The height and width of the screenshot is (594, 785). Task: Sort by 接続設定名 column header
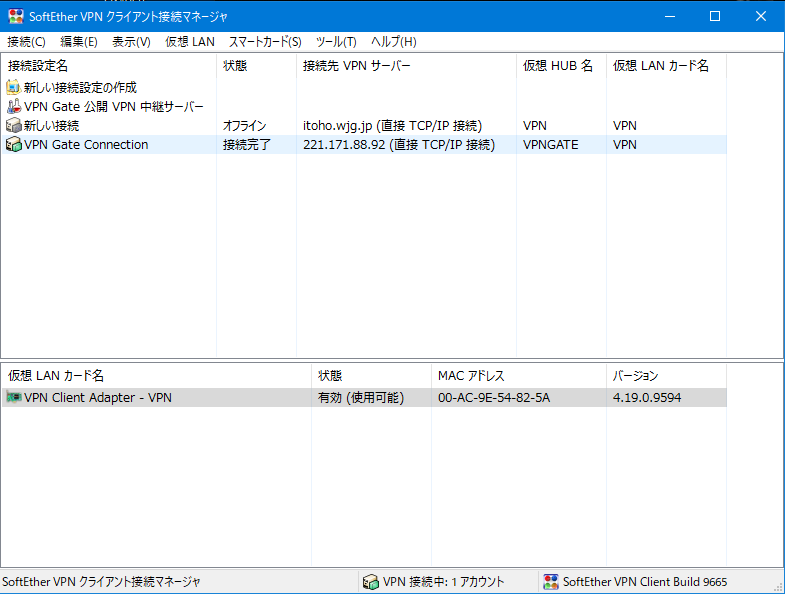[x=38, y=65]
